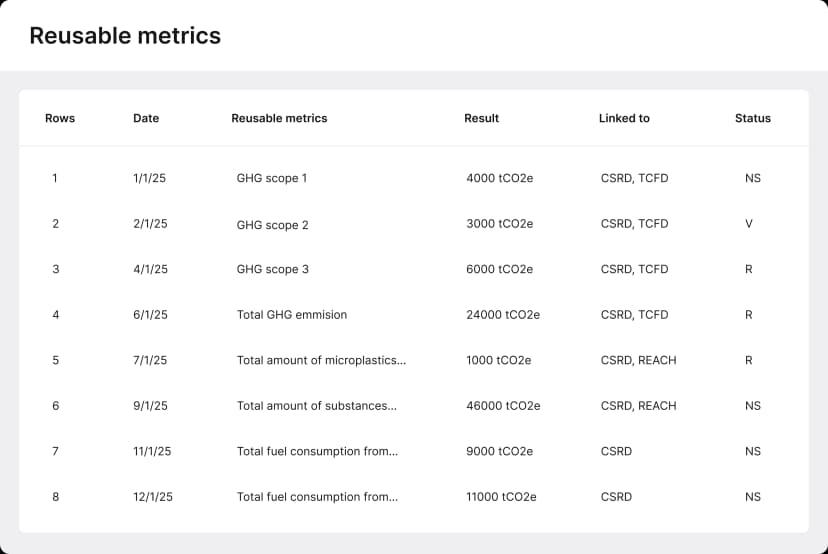The height and width of the screenshot is (554, 828).
Task: Click the Rows column header
Action: [x=60, y=118]
